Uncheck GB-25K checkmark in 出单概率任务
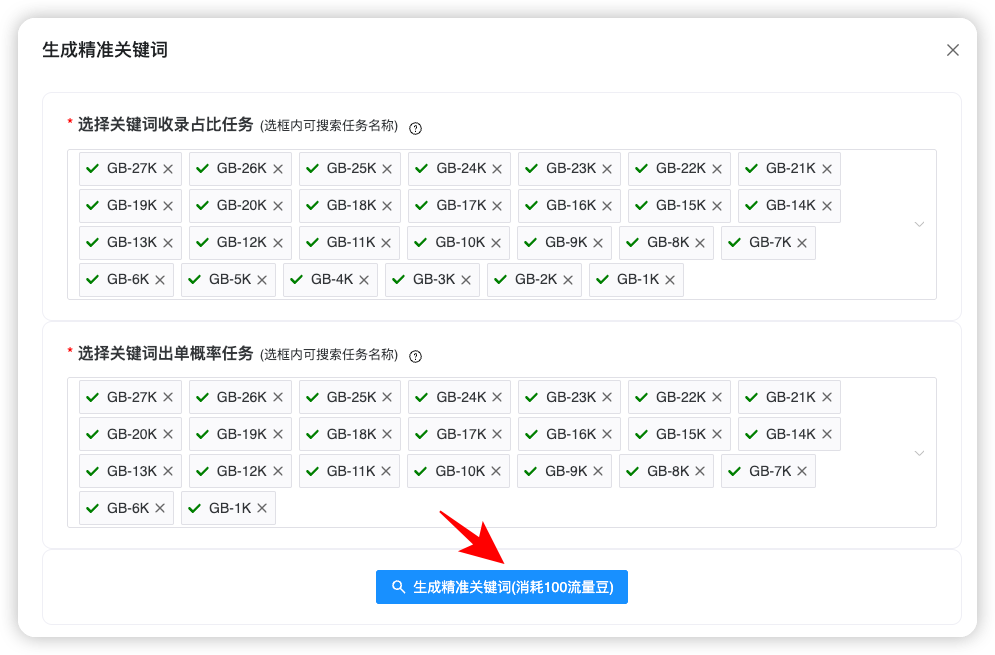The width and height of the screenshot is (995, 655). (312, 397)
